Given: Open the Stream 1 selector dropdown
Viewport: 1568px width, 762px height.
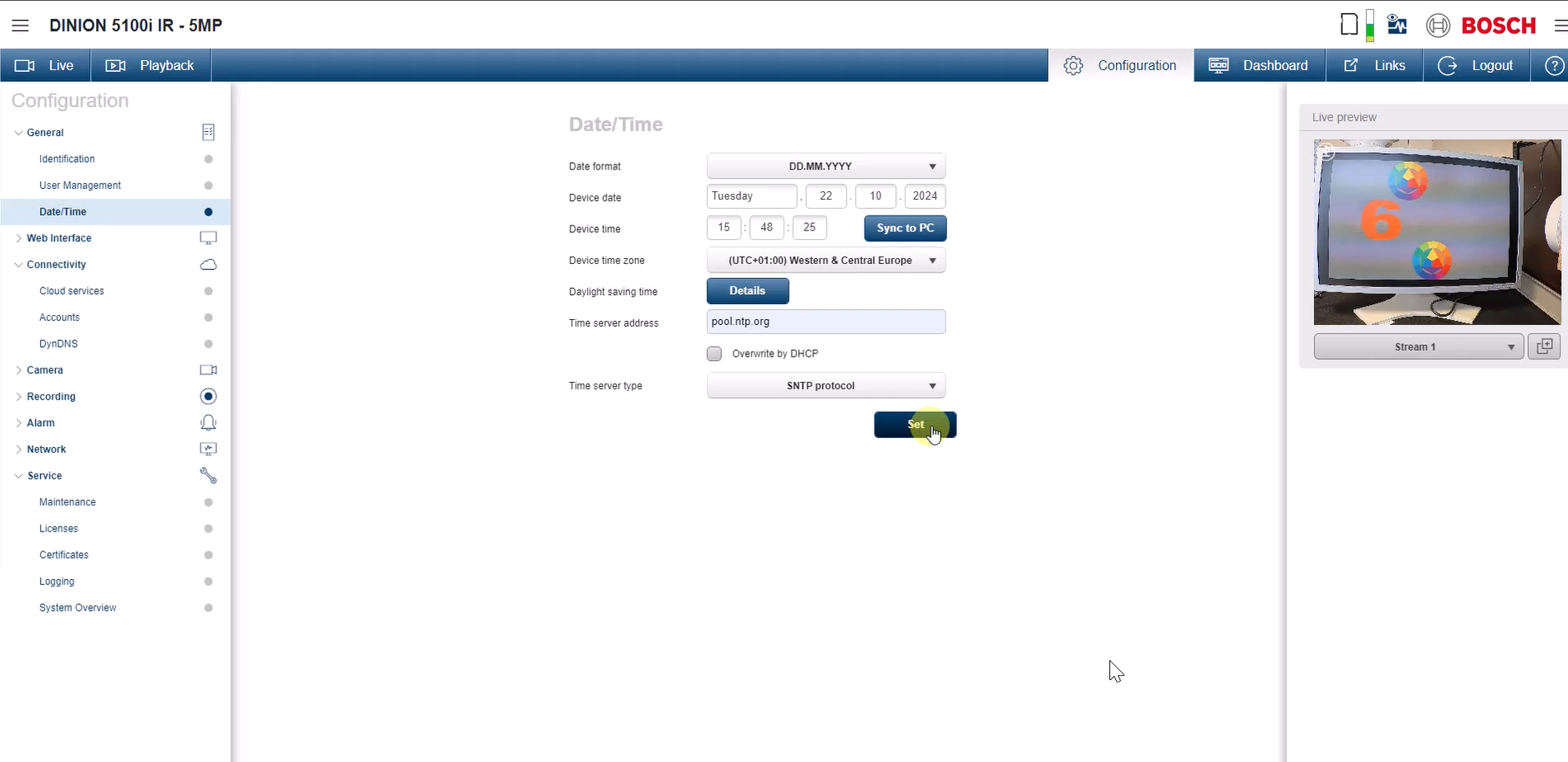Looking at the screenshot, I should click(x=1418, y=347).
